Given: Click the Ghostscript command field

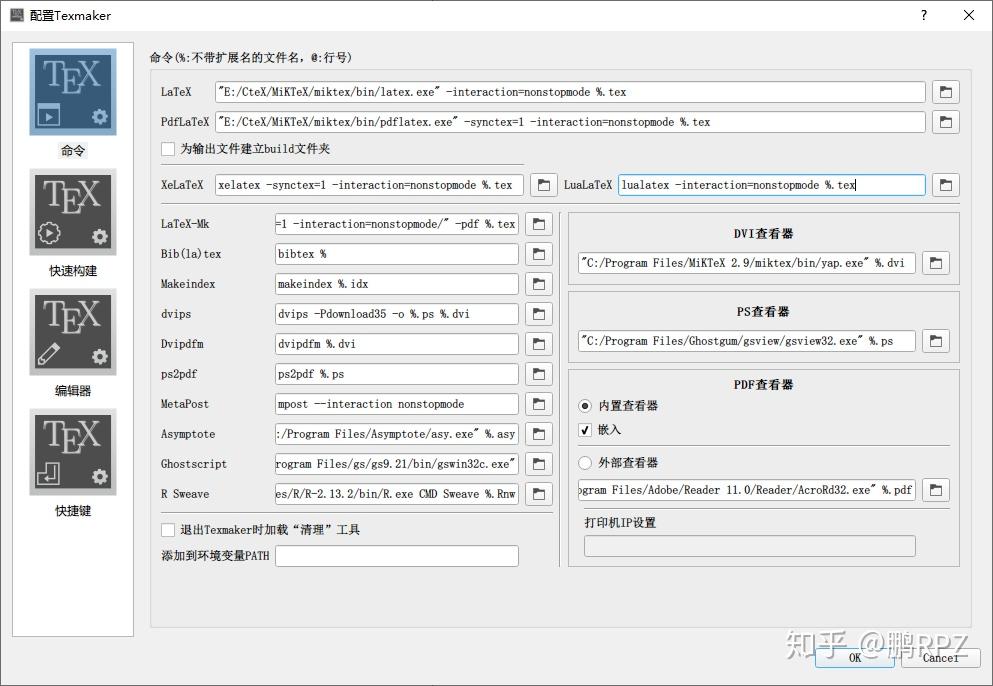Looking at the screenshot, I should point(396,464).
